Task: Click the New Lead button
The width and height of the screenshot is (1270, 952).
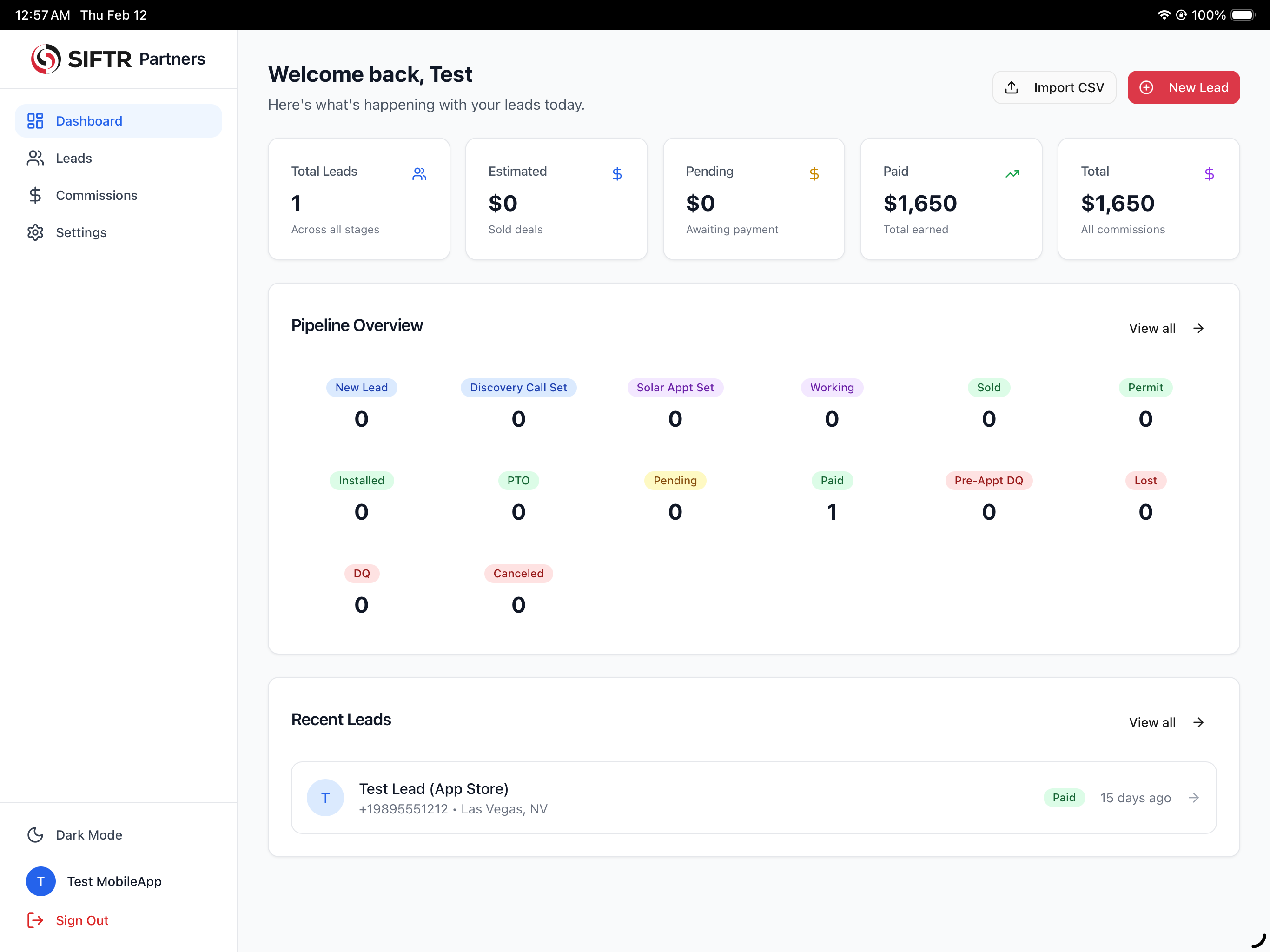Action: coord(1184,87)
